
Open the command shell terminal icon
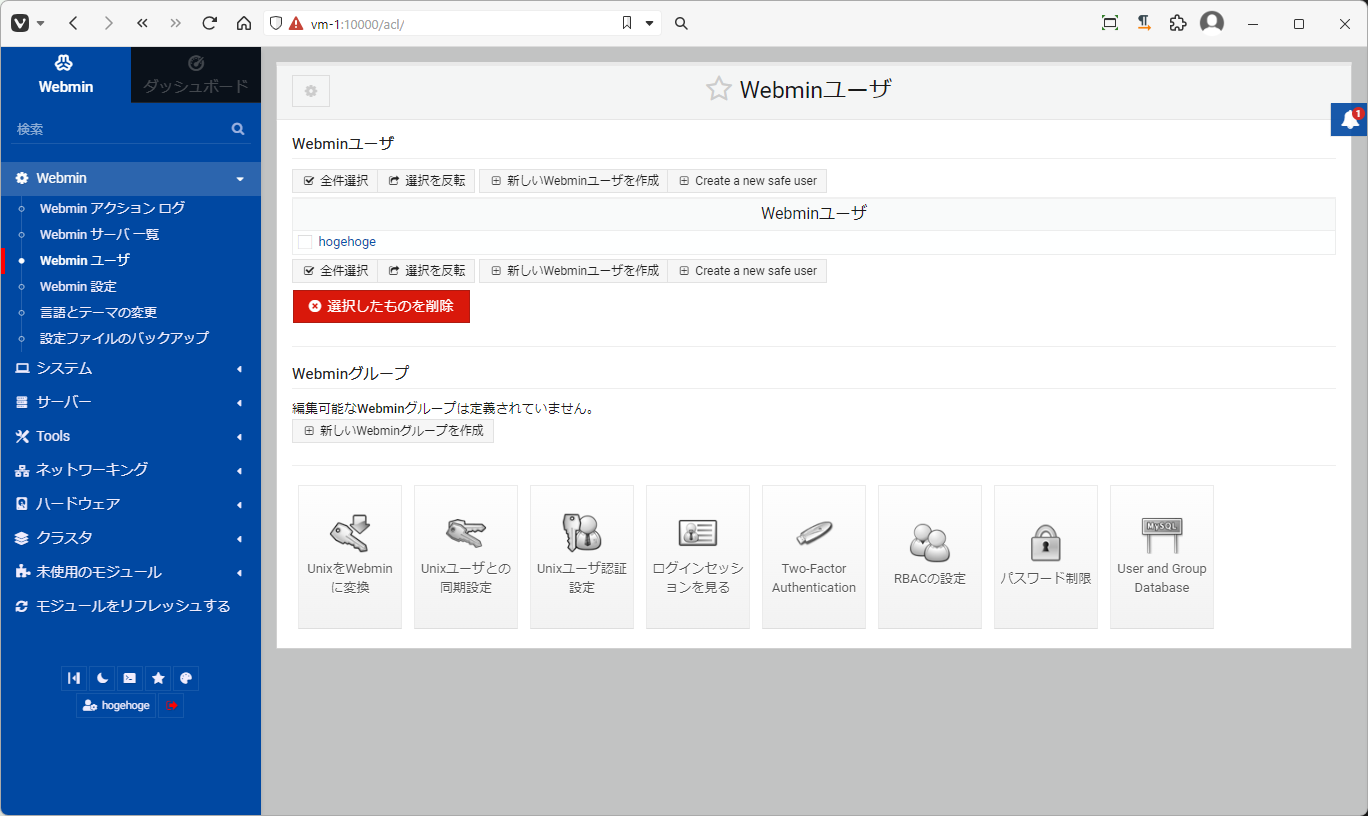pyautogui.click(x=130, y=678)
